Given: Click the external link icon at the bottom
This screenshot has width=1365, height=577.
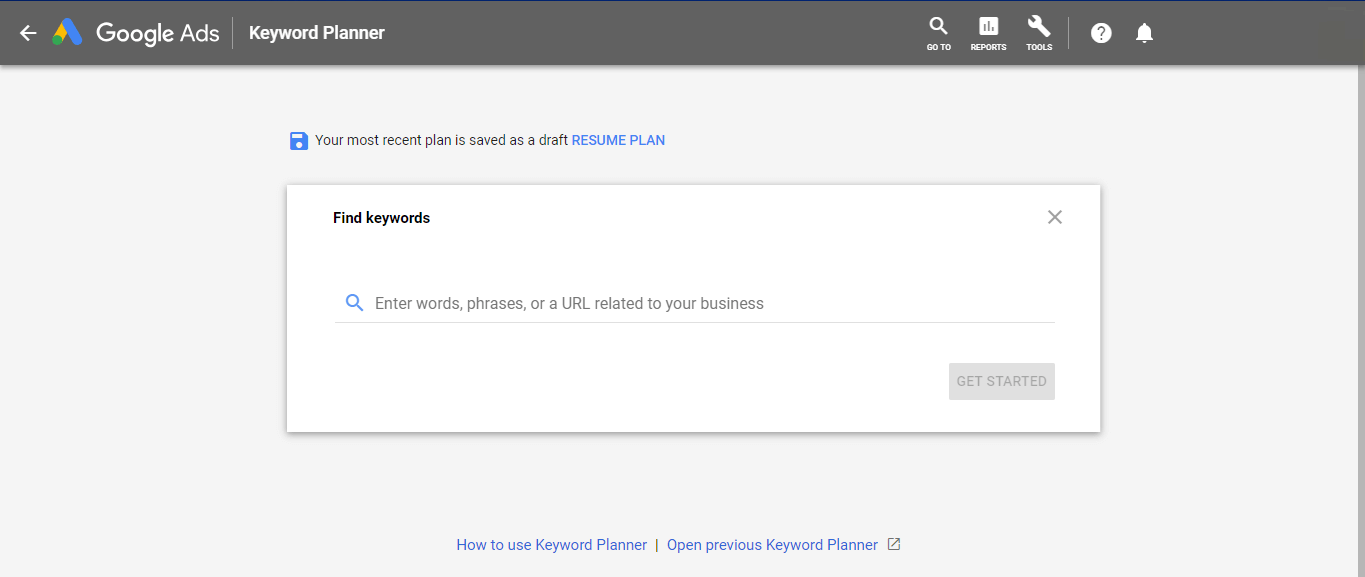Looking at the screenshot, I should tap(894, 544).
